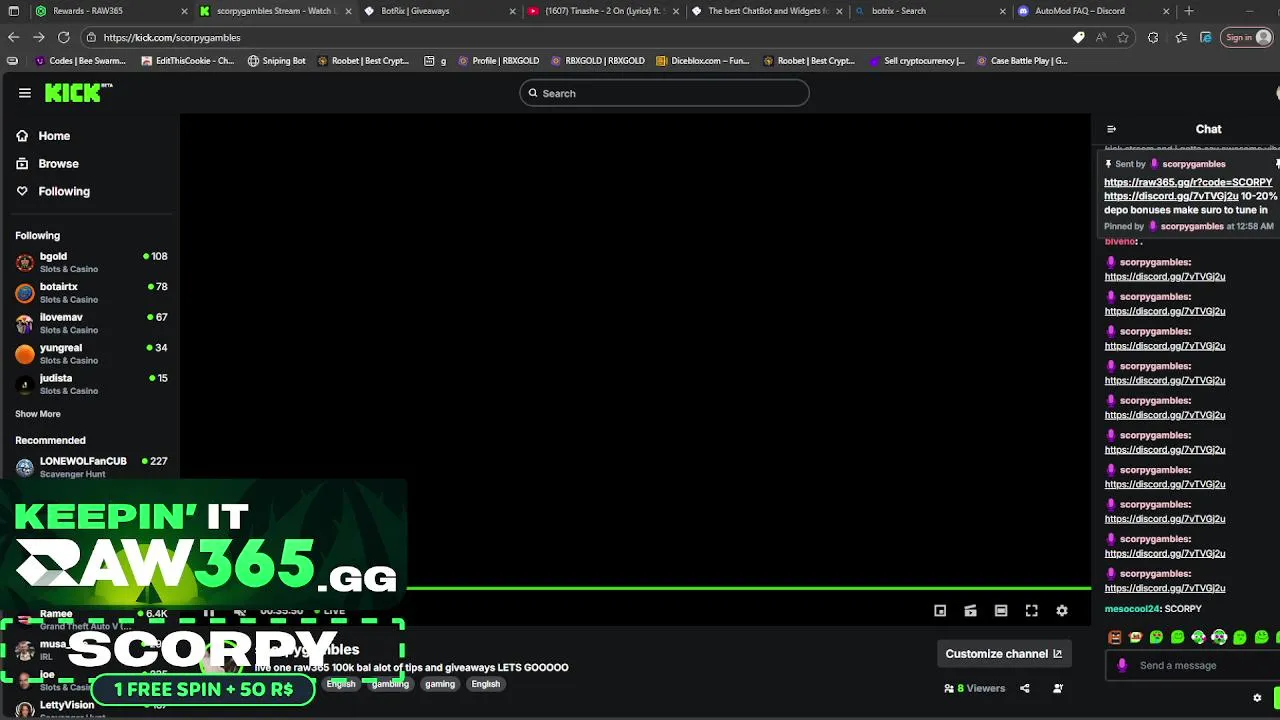Add this page to favorites

pyautogui.click(x=1123, y=37)
